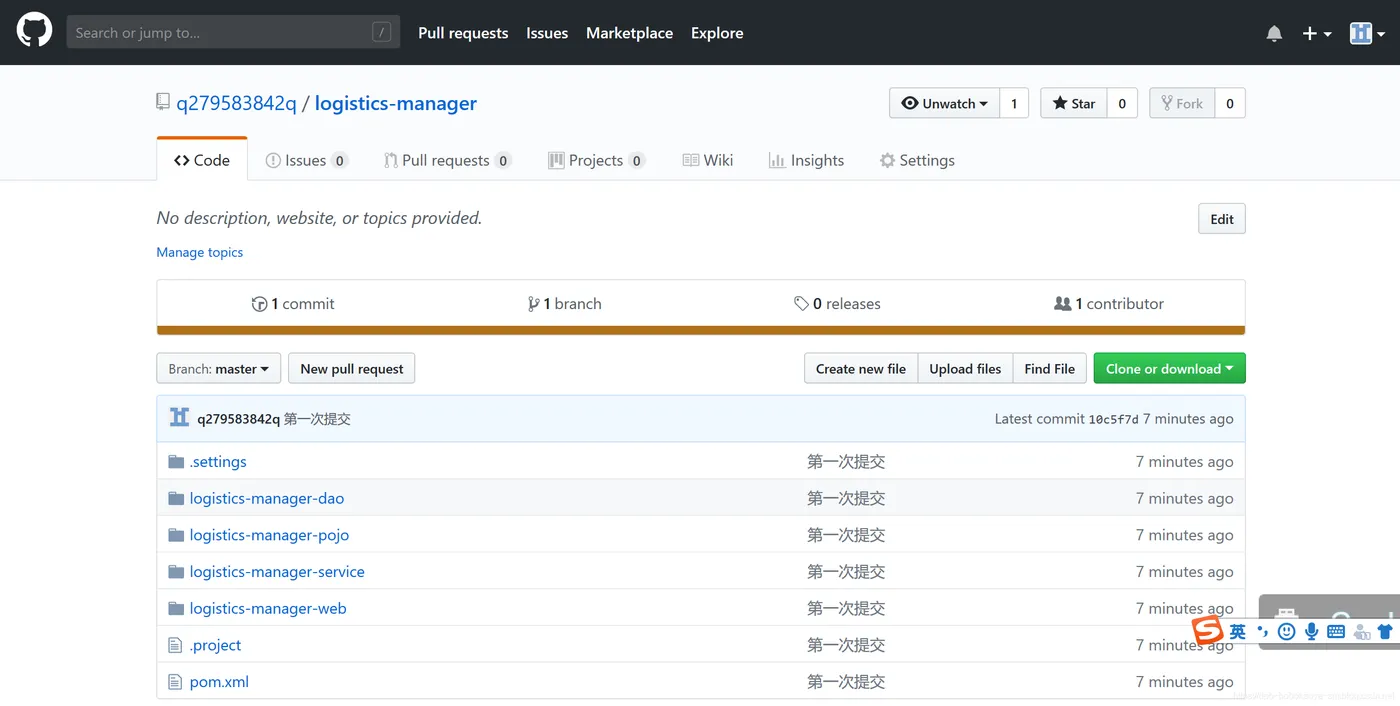This screenshot has width=1400, height=706.
Task: Open the plus create-new dropdown
Action: point(1316,33)
